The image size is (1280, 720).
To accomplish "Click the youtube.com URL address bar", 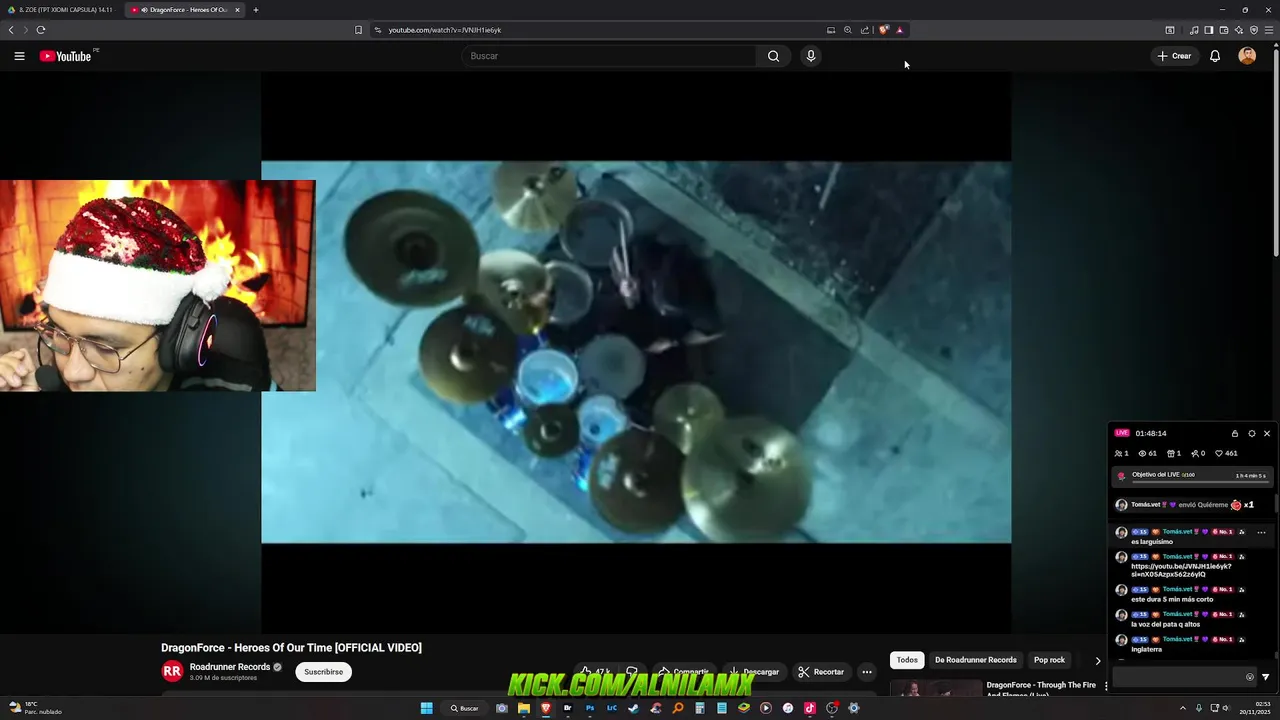I will coord(600,30).
